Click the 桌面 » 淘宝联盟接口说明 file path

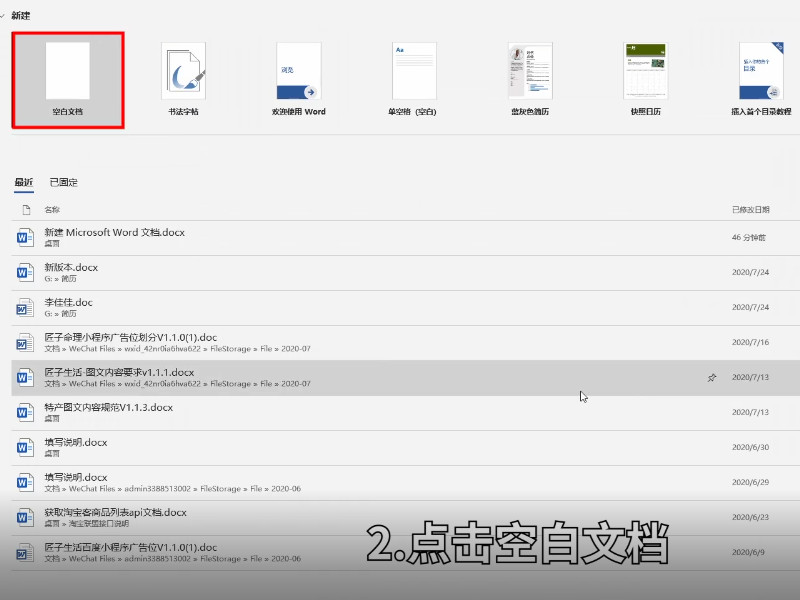click(x=87, y=523)
